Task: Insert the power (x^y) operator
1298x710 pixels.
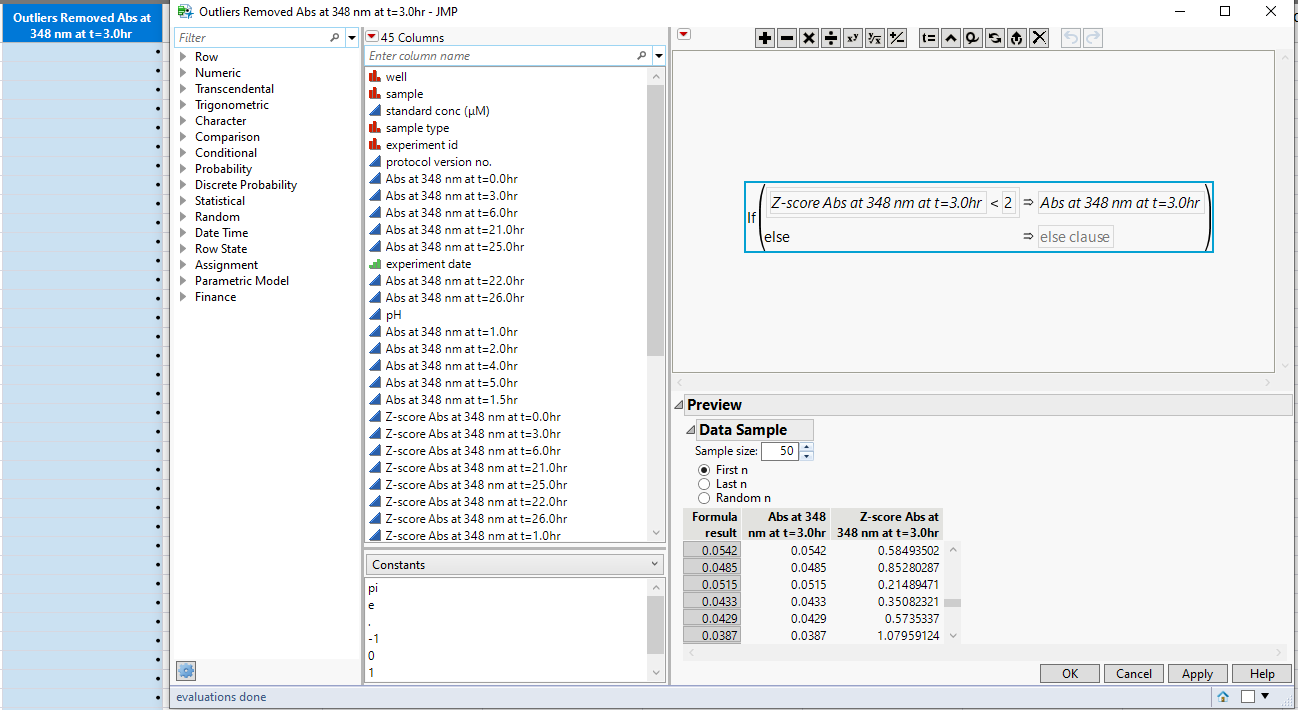Action: click(853, 38)
